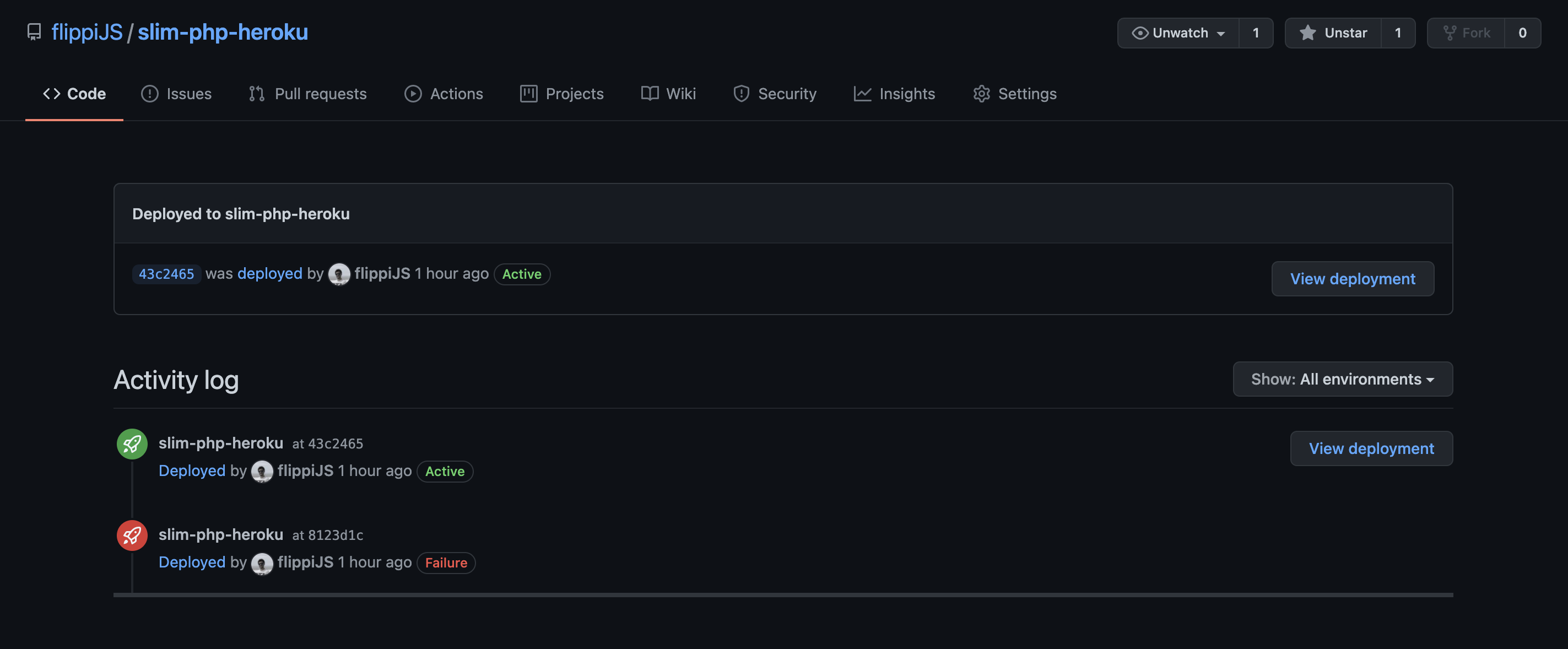
Task: Open the flippiJS owner profile link
Action: click(x=87, y=31)
